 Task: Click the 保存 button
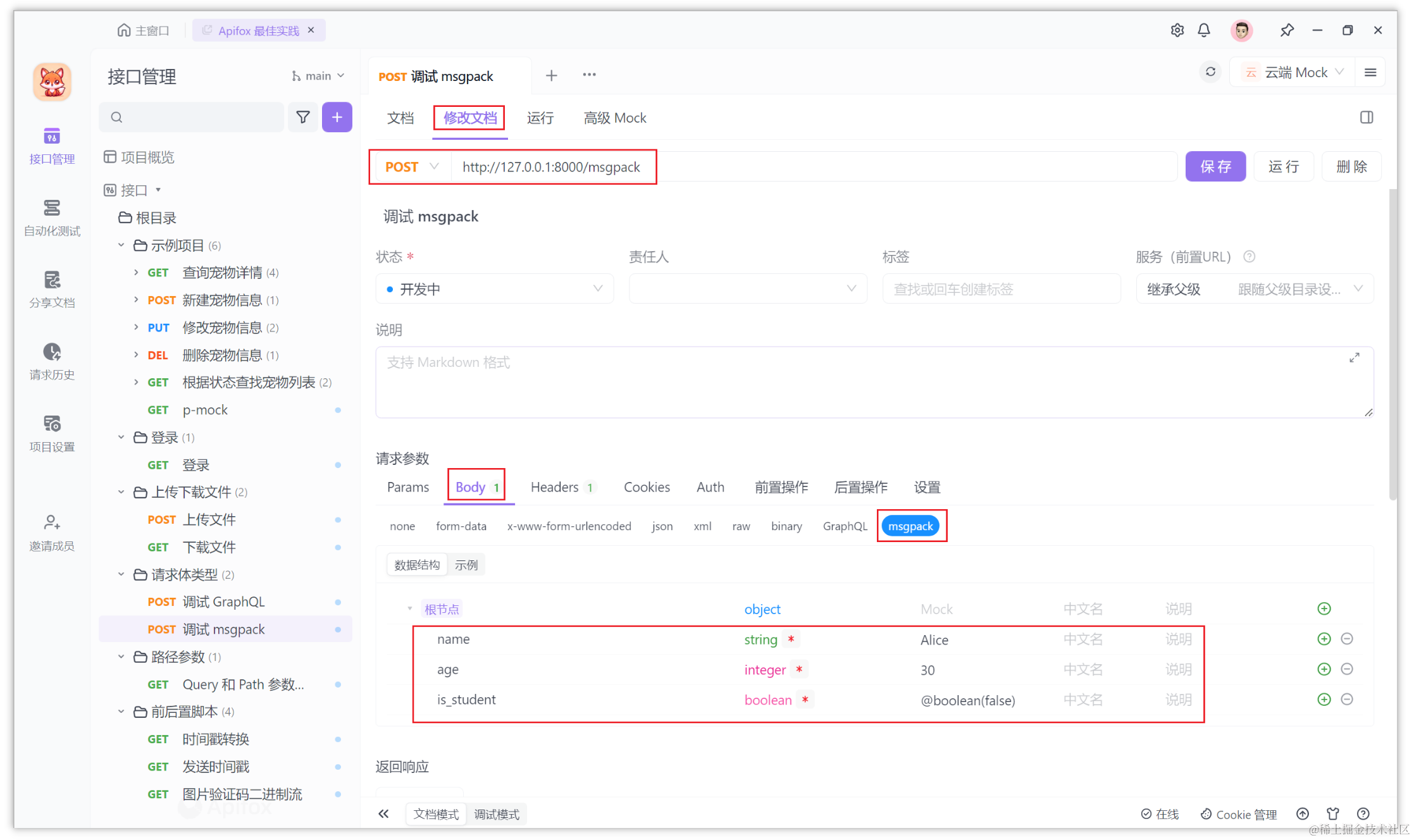(1215, 166)
